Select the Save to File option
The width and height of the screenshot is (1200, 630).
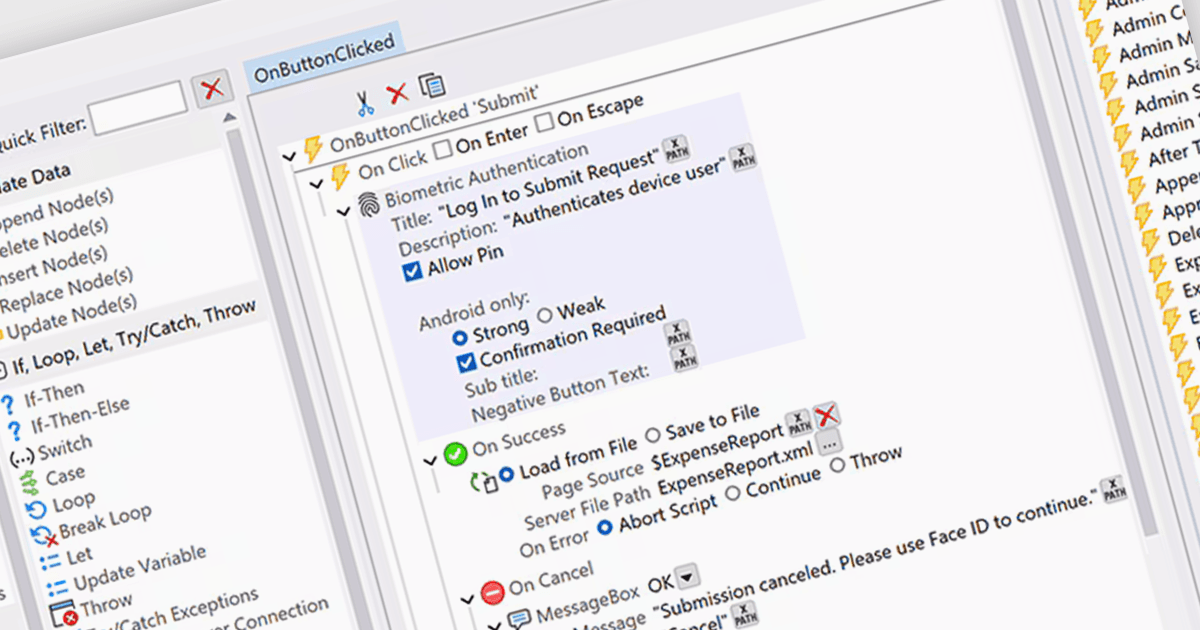[654, 434]
